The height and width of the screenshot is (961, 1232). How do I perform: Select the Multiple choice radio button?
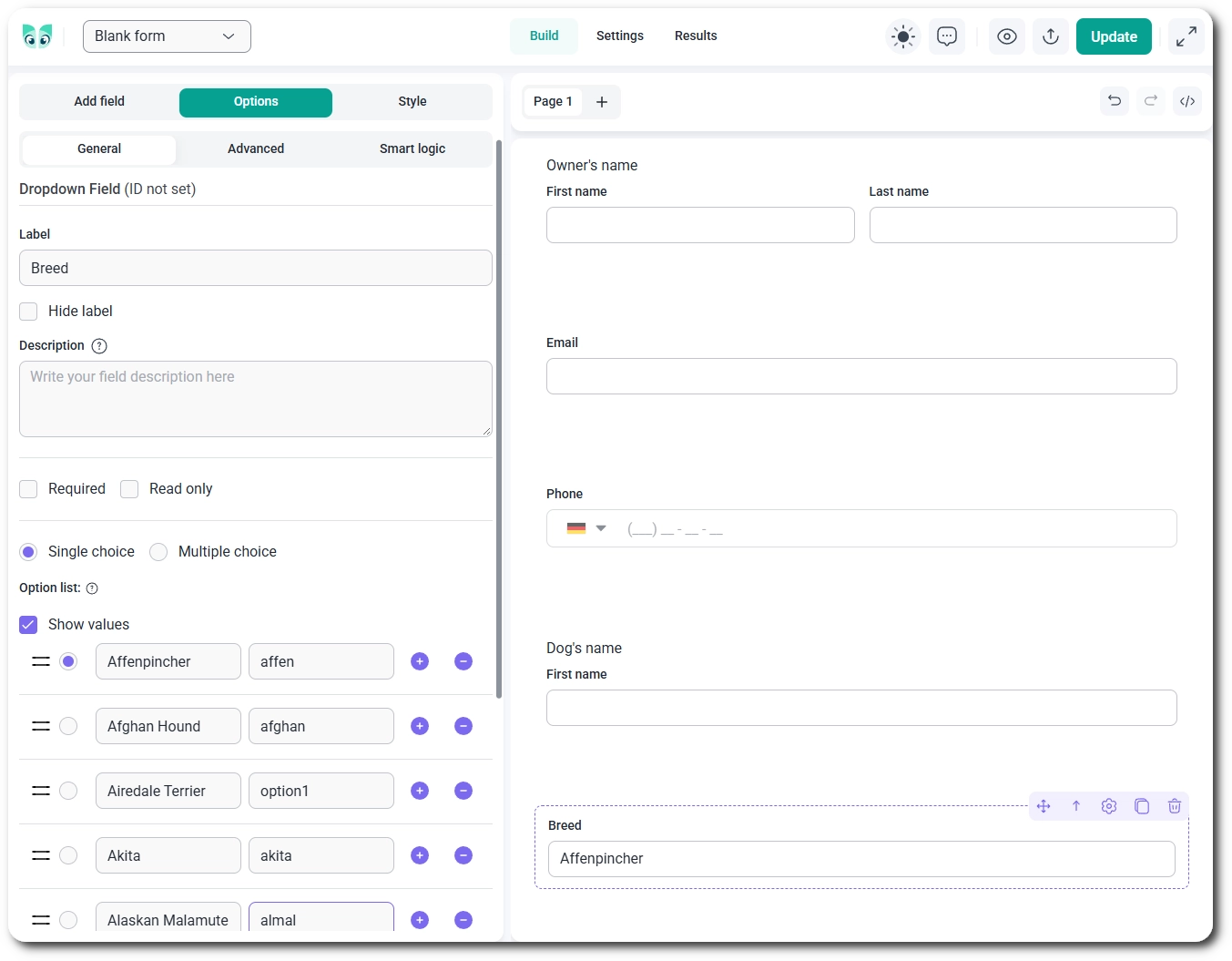(158, 552)
